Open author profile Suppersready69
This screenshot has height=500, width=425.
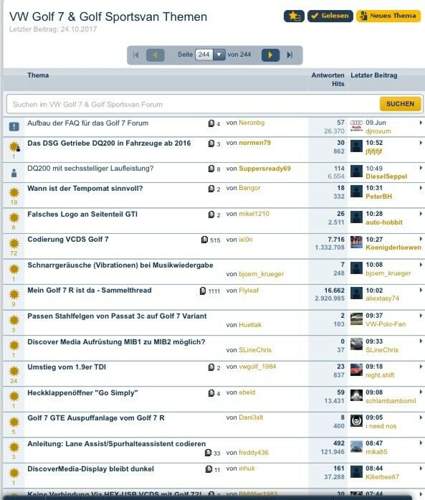coord(265,168)
